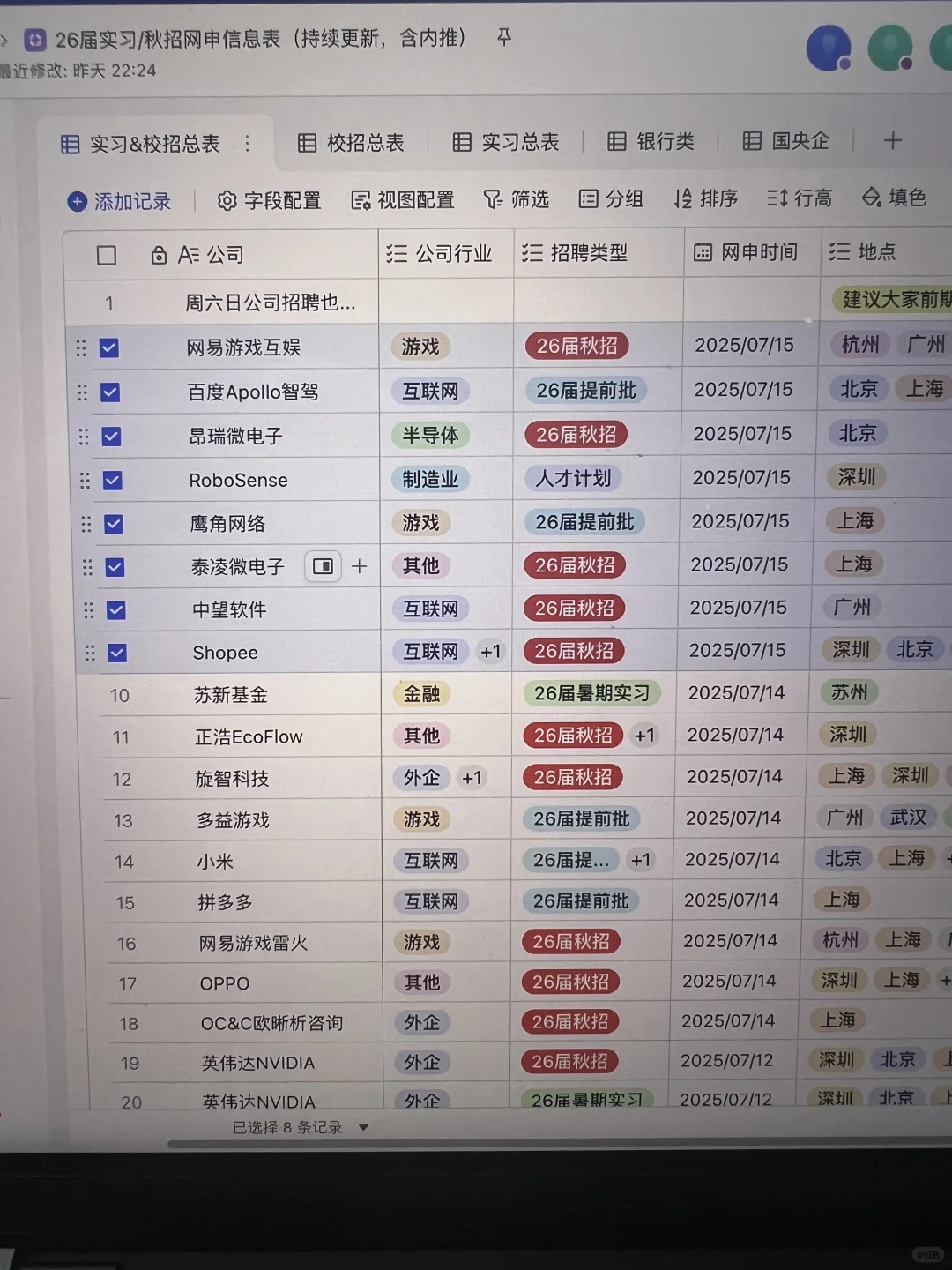
Task: Uncheck the 鹰角网络 row checkbox
Action: [x=114, y=524]
